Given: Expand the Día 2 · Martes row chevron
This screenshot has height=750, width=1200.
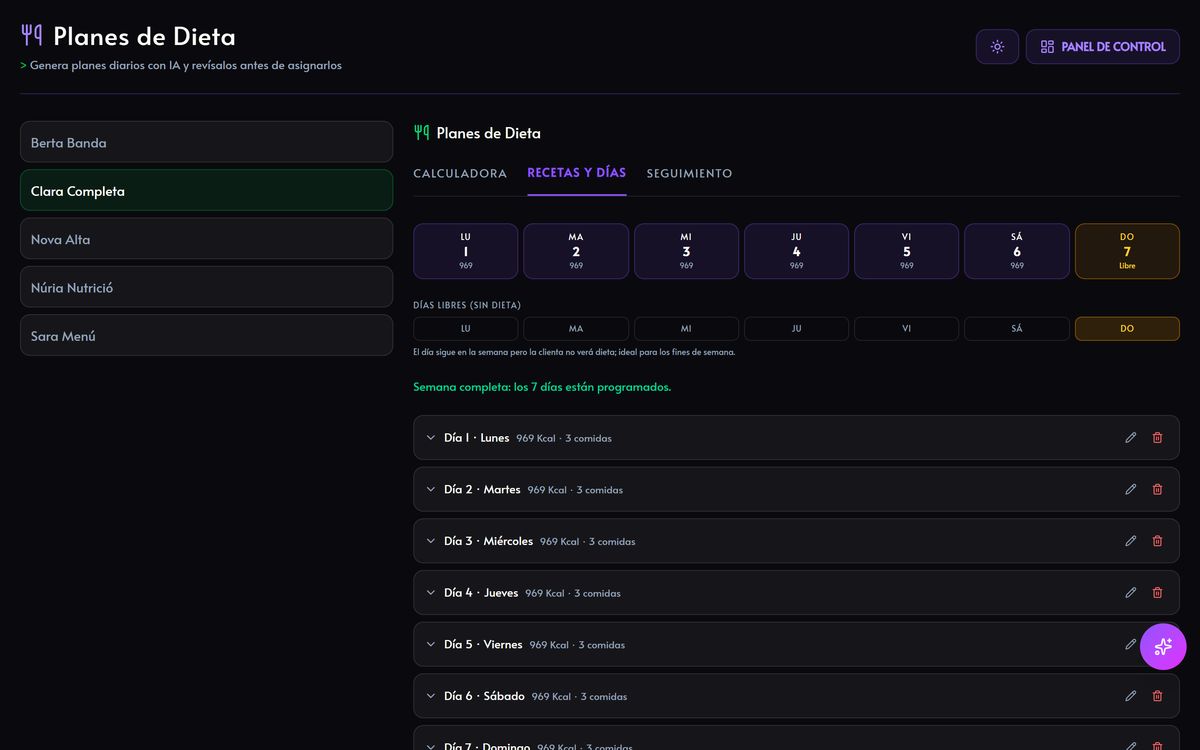Looking at the screenshot, I should point(431,489).
